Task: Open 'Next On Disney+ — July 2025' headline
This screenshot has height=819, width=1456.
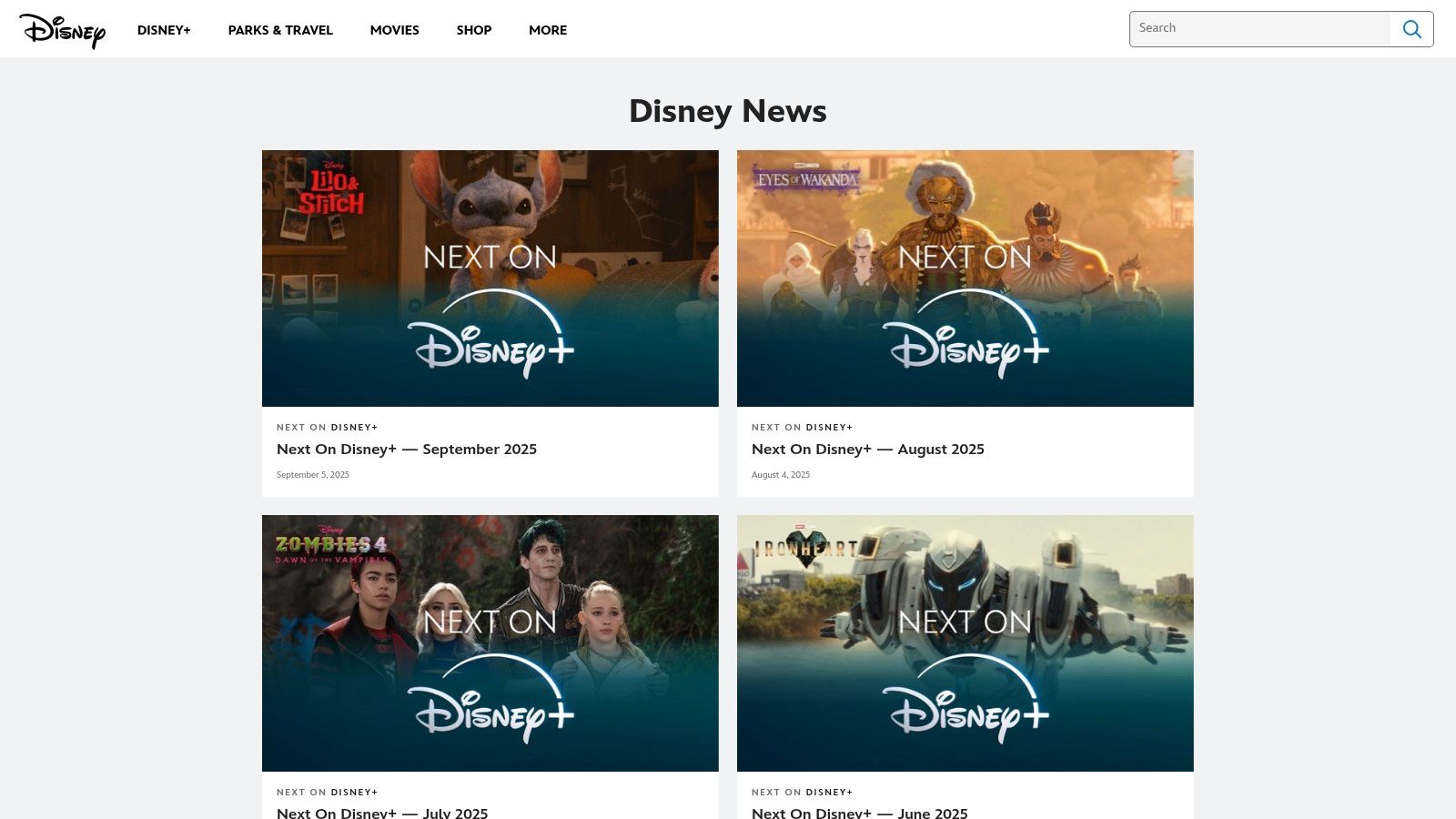Action: pyautogui.click(x=382, y=813)
